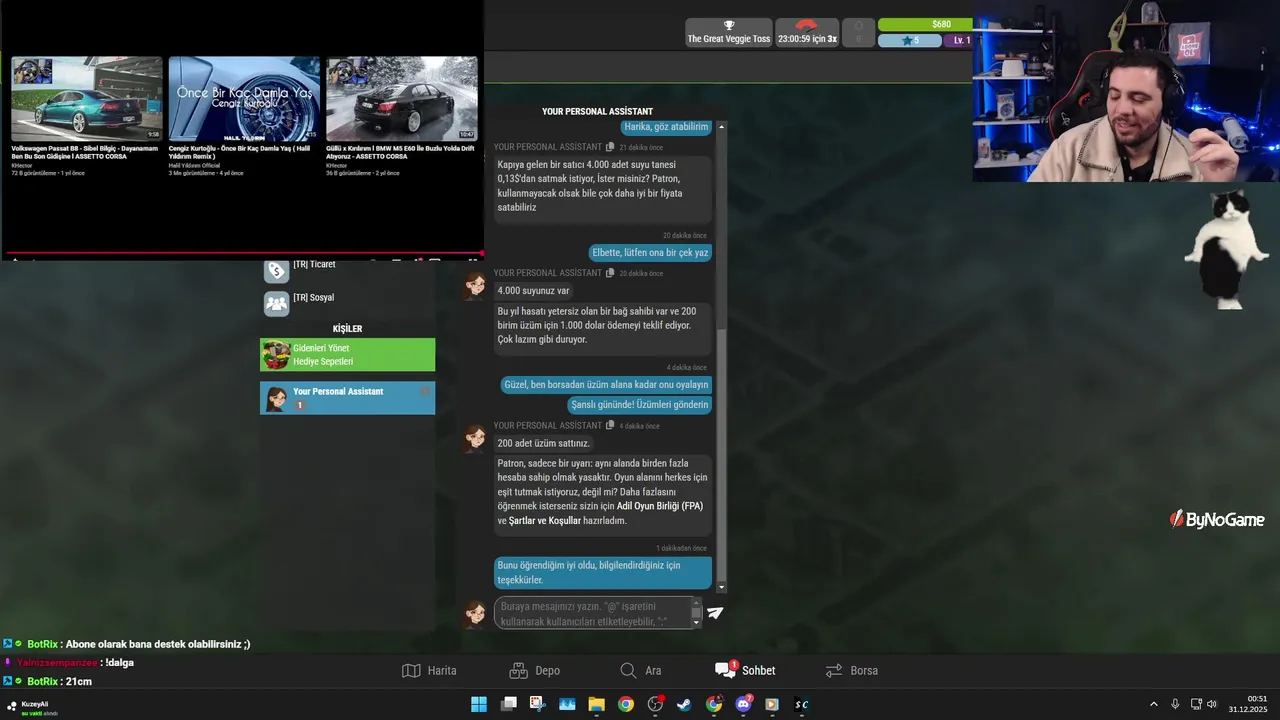Click the "Harika, göz atabilirim" reply

[x=666, y=127]
